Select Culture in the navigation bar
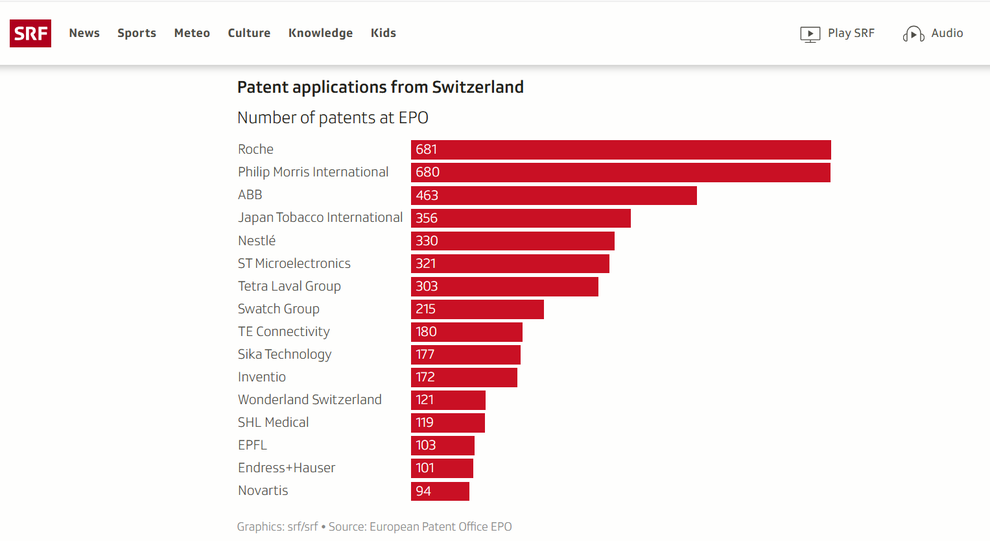Viewport: 990px width, 541px height. click(249, 33)
